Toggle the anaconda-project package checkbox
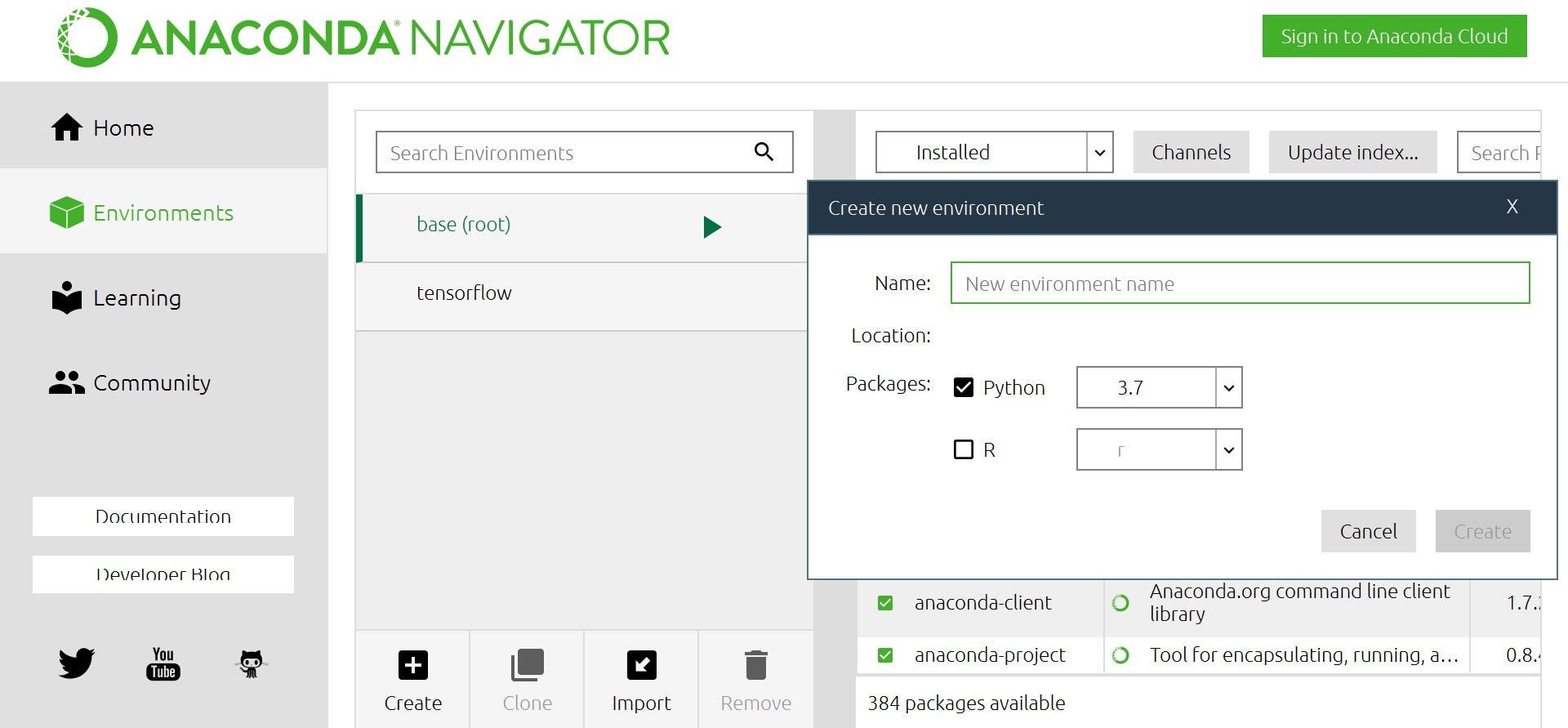Image resolution: width=1568 pixels, height=728 pixels. click(885, 655)
